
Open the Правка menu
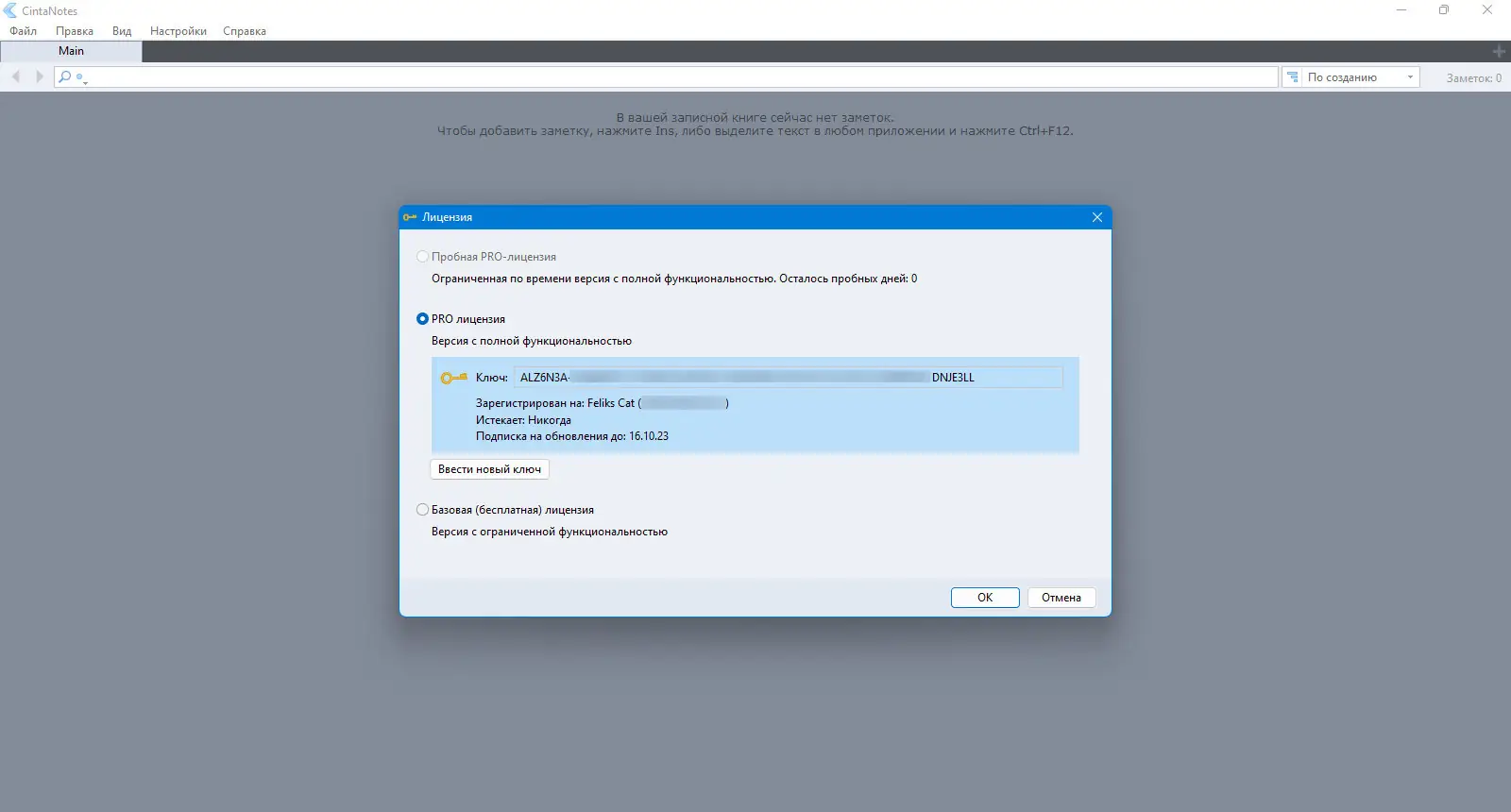75,31
